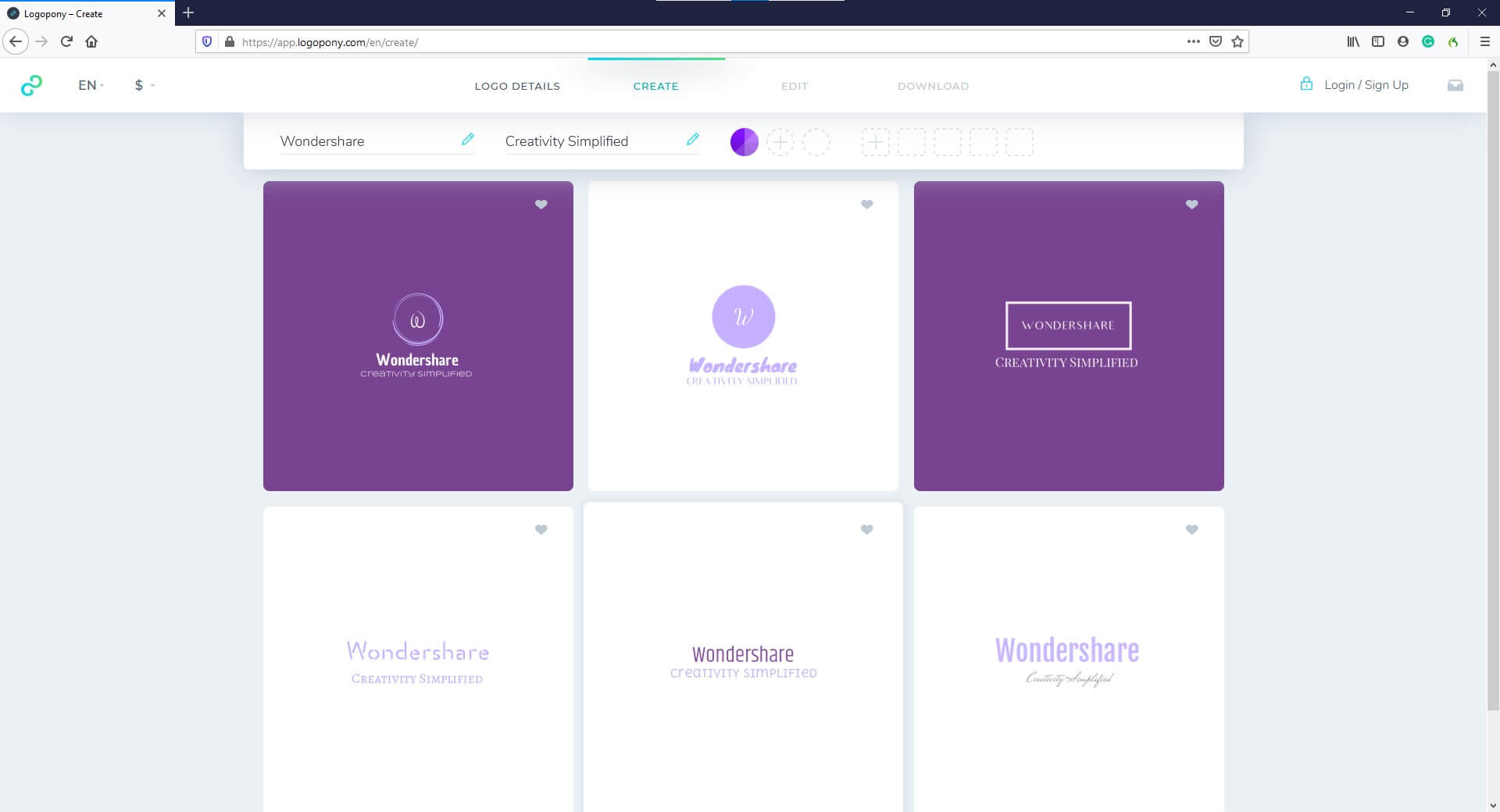1500x812 pixels.
Task: Open the $ currency dropdown
Action: (145, 85)
